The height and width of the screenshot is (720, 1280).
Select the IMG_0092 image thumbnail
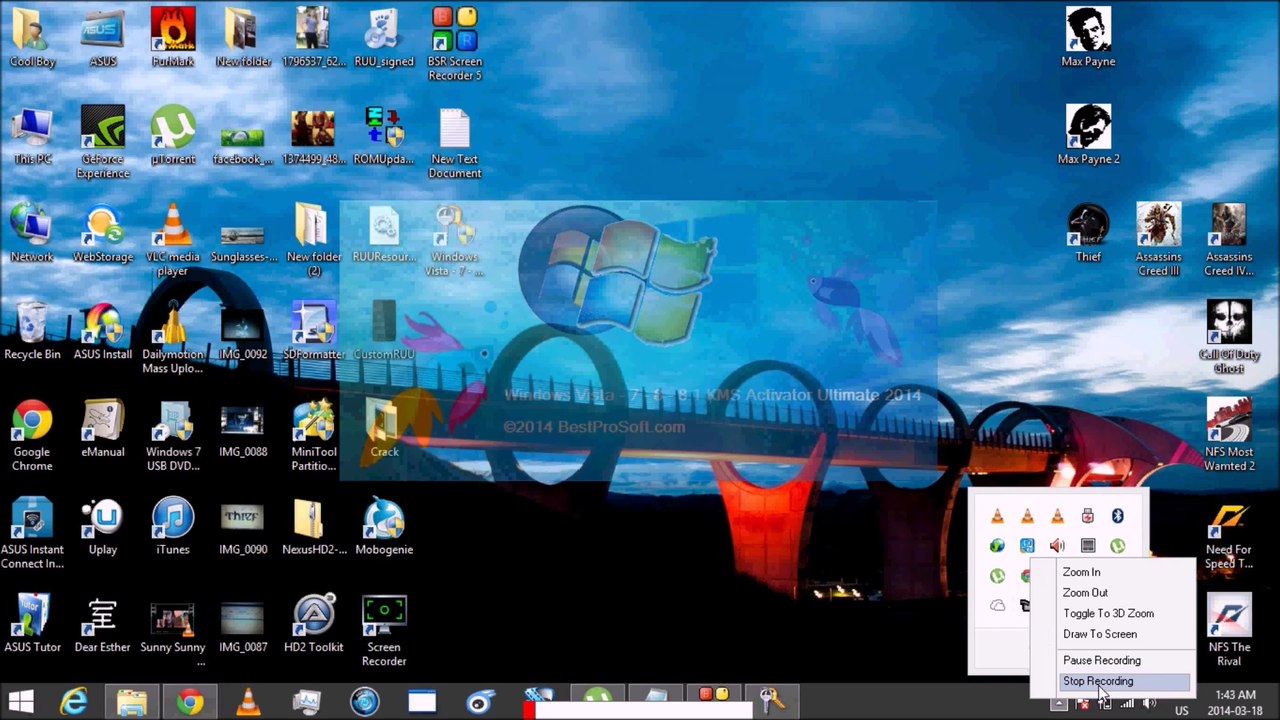(x=243, y=331)
